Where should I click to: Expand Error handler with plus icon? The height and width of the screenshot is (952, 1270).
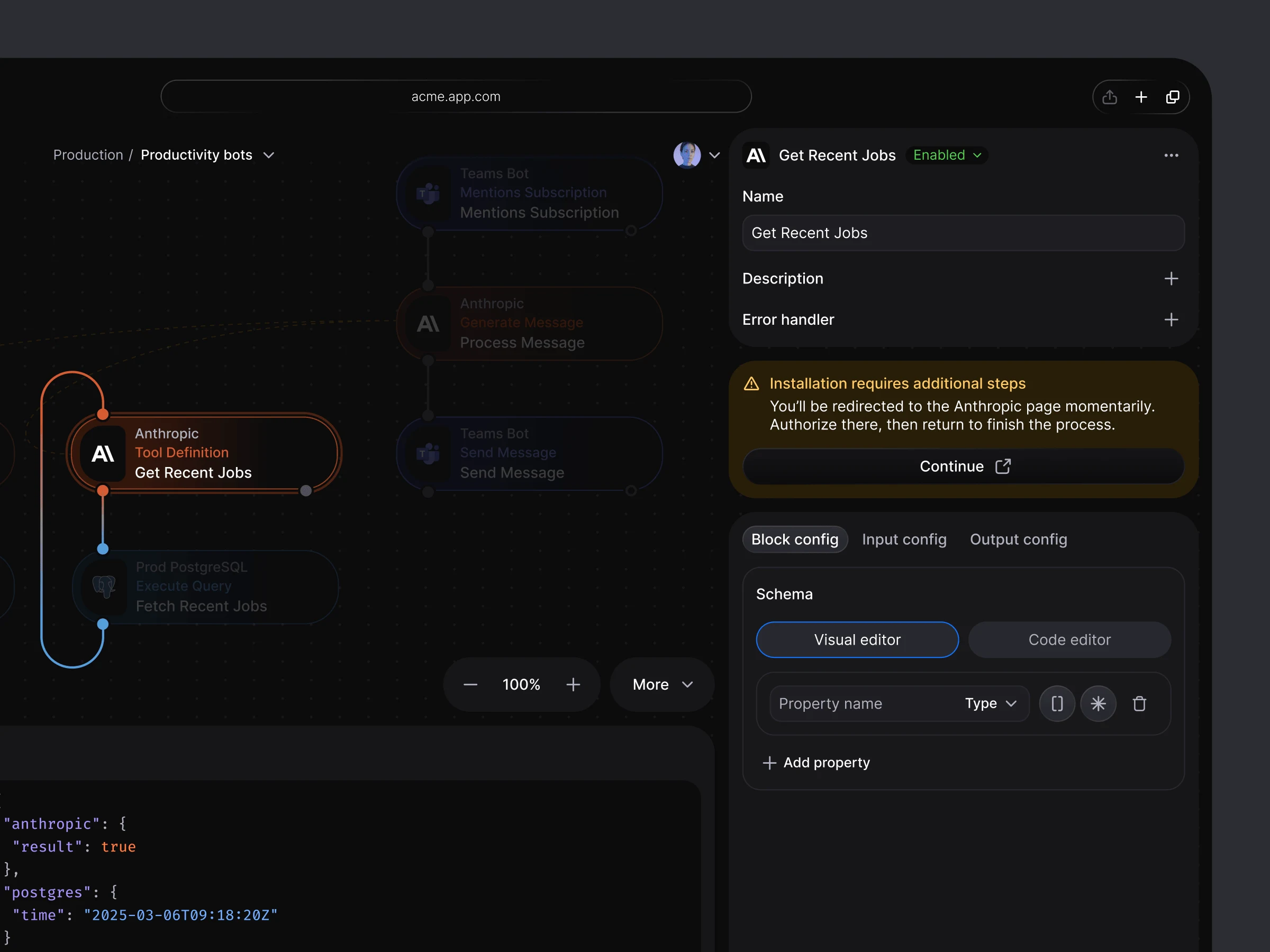[x=1171, y=319]
